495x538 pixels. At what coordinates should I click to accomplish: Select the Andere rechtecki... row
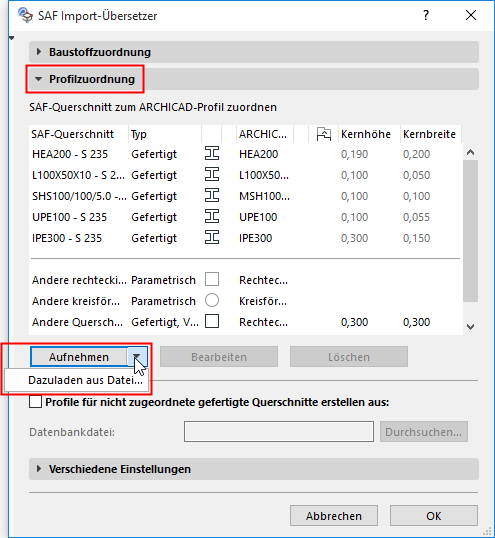[x=245, y=280]
